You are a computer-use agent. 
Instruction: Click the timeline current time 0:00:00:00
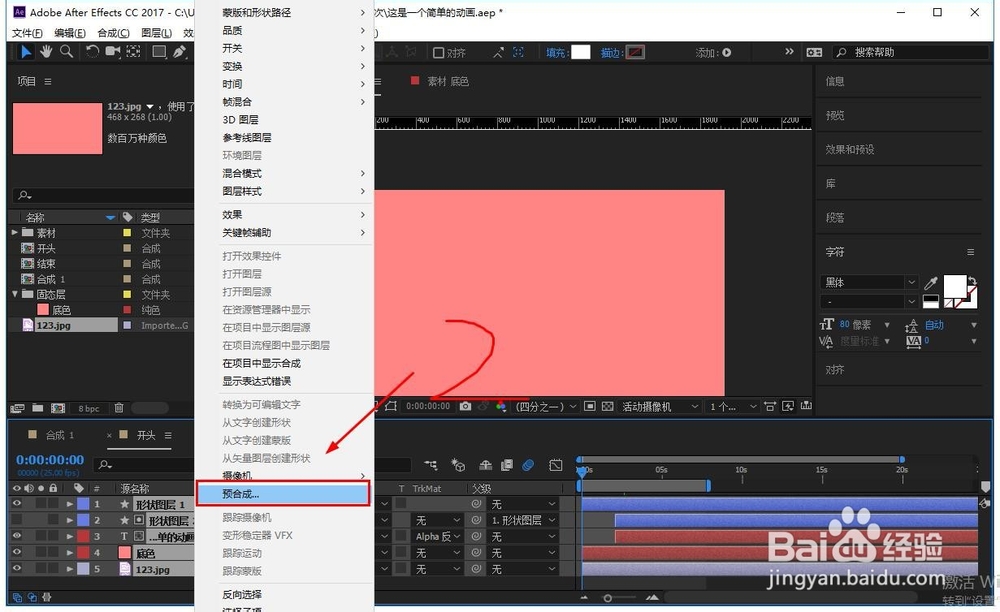pos(50,460)
